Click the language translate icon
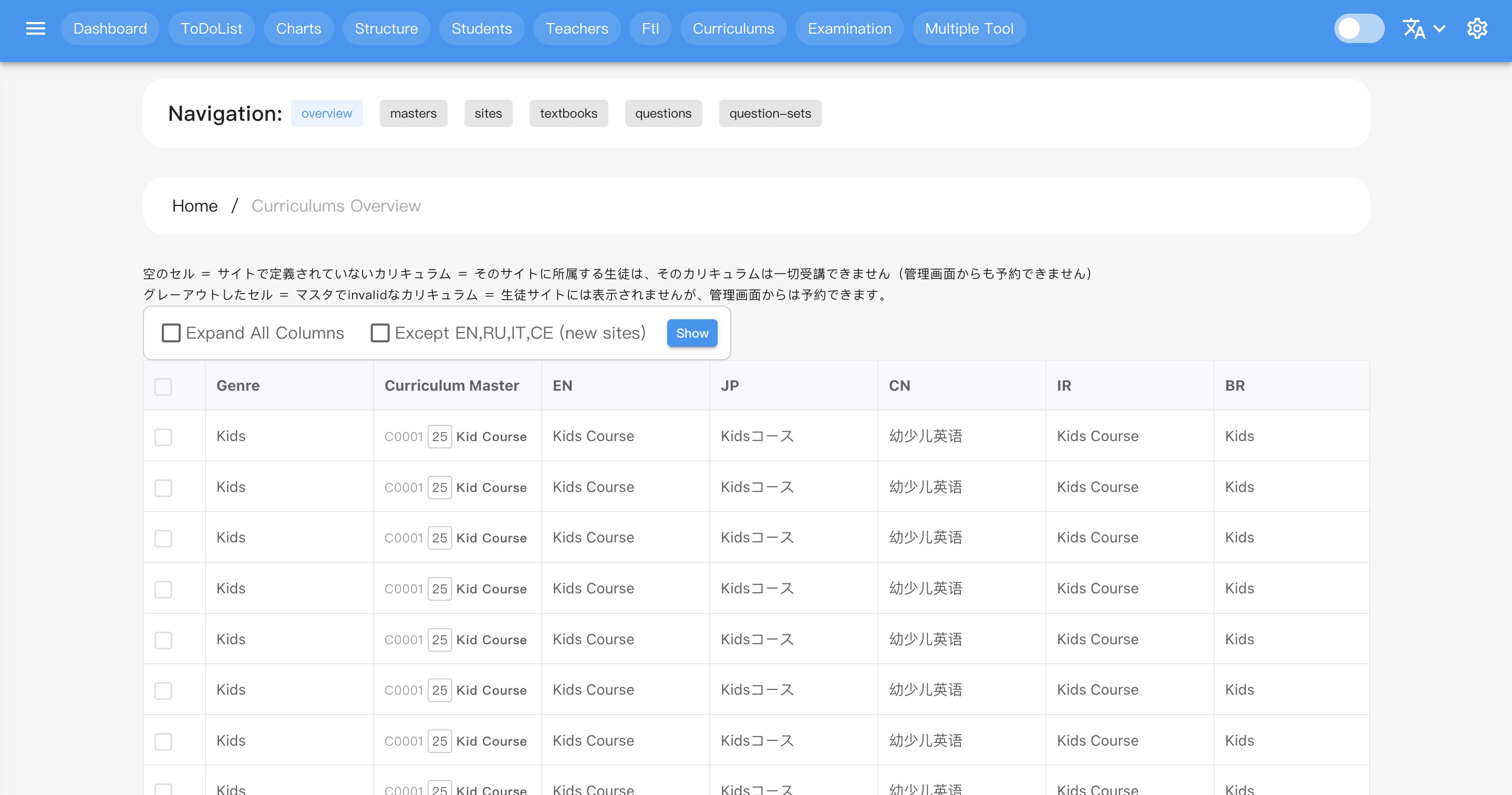Image resolution: width=1512 pixels, height=795 pixels. pyautogui.click(x=1414, y=28)
